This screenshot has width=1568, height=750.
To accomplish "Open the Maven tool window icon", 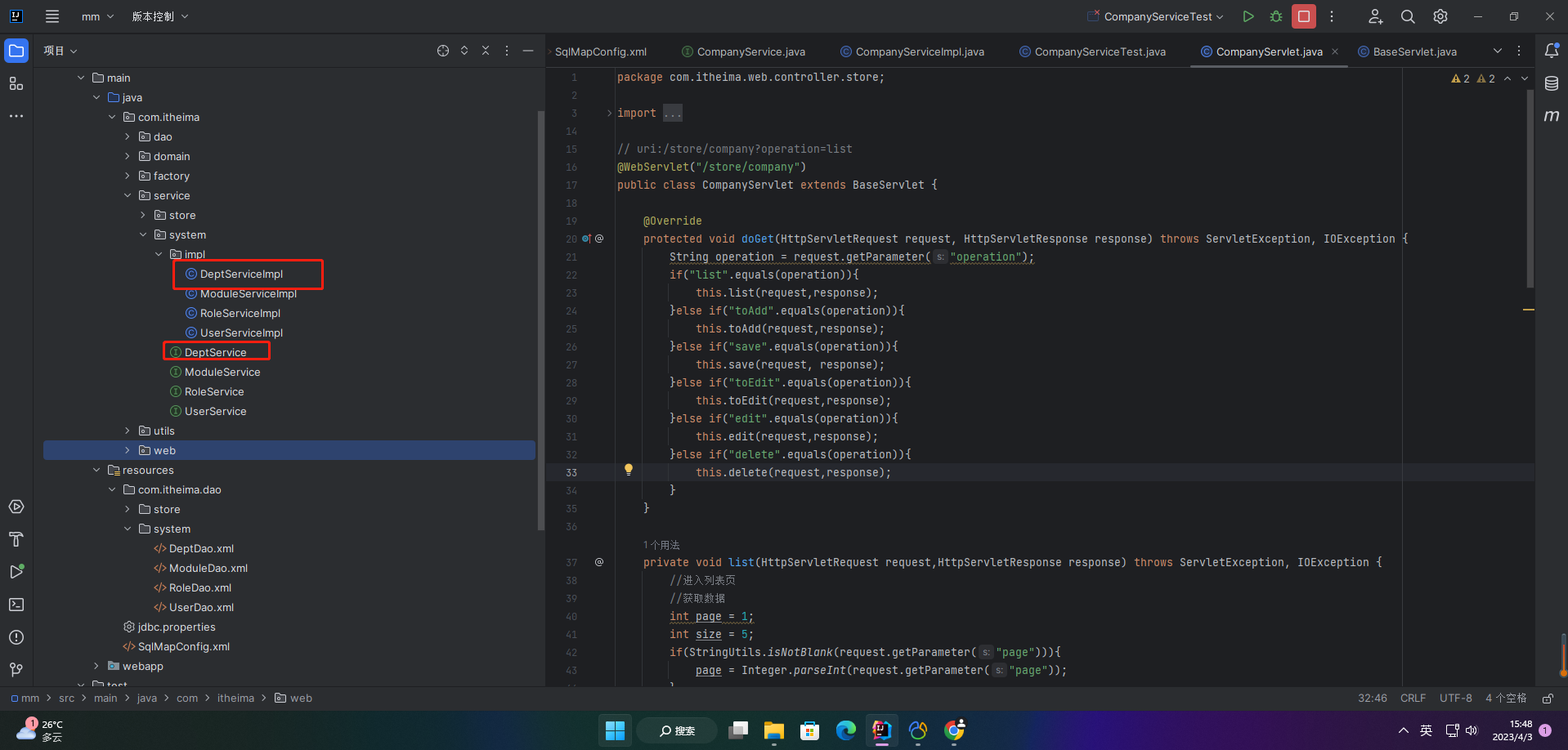I will (1552, 116).
